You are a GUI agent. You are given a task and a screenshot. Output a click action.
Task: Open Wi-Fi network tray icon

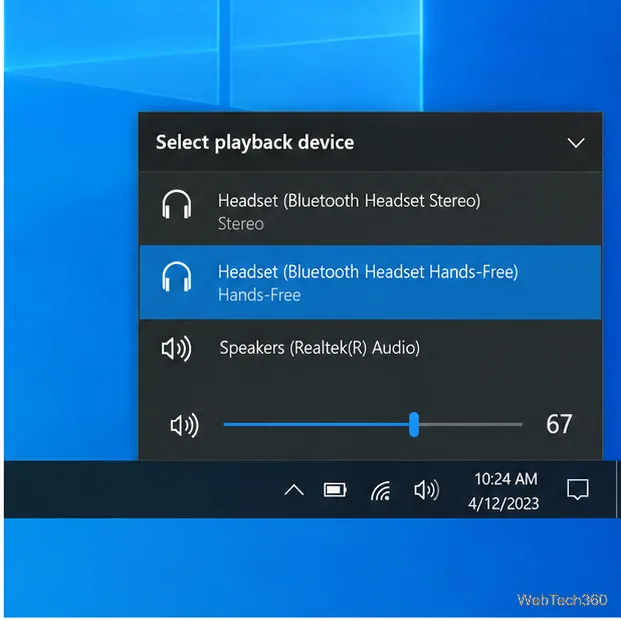click(x=381, y=490)
